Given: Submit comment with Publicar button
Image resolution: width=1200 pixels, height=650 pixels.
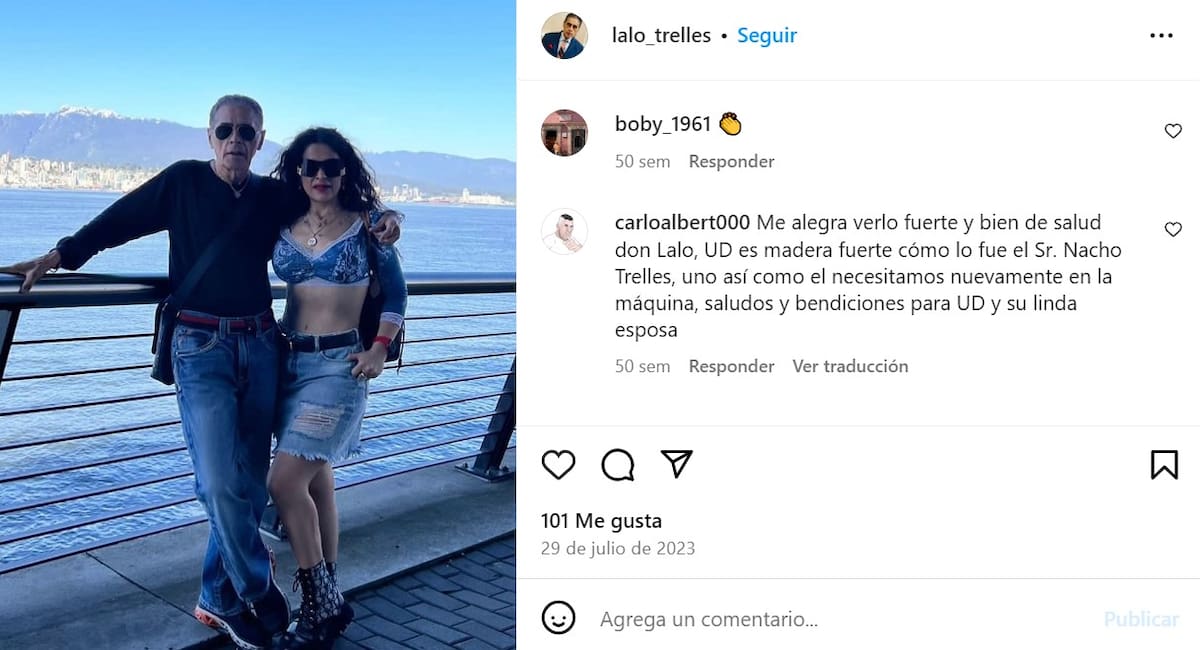Looking at the screenshot, I should click(x=1141, y=619).
